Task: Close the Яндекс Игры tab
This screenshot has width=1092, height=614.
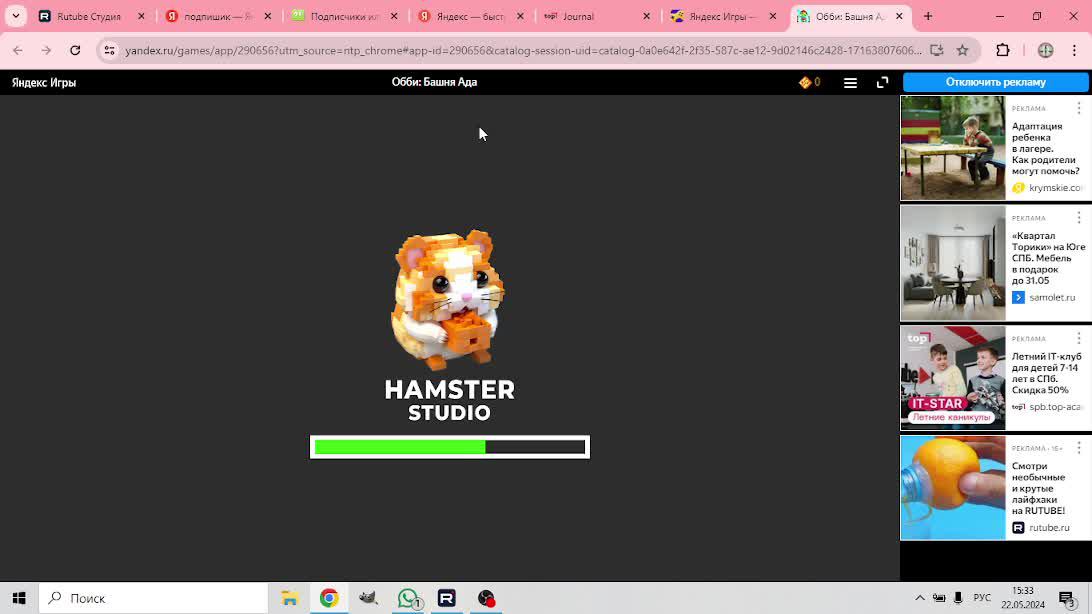Action: [772, 16]
